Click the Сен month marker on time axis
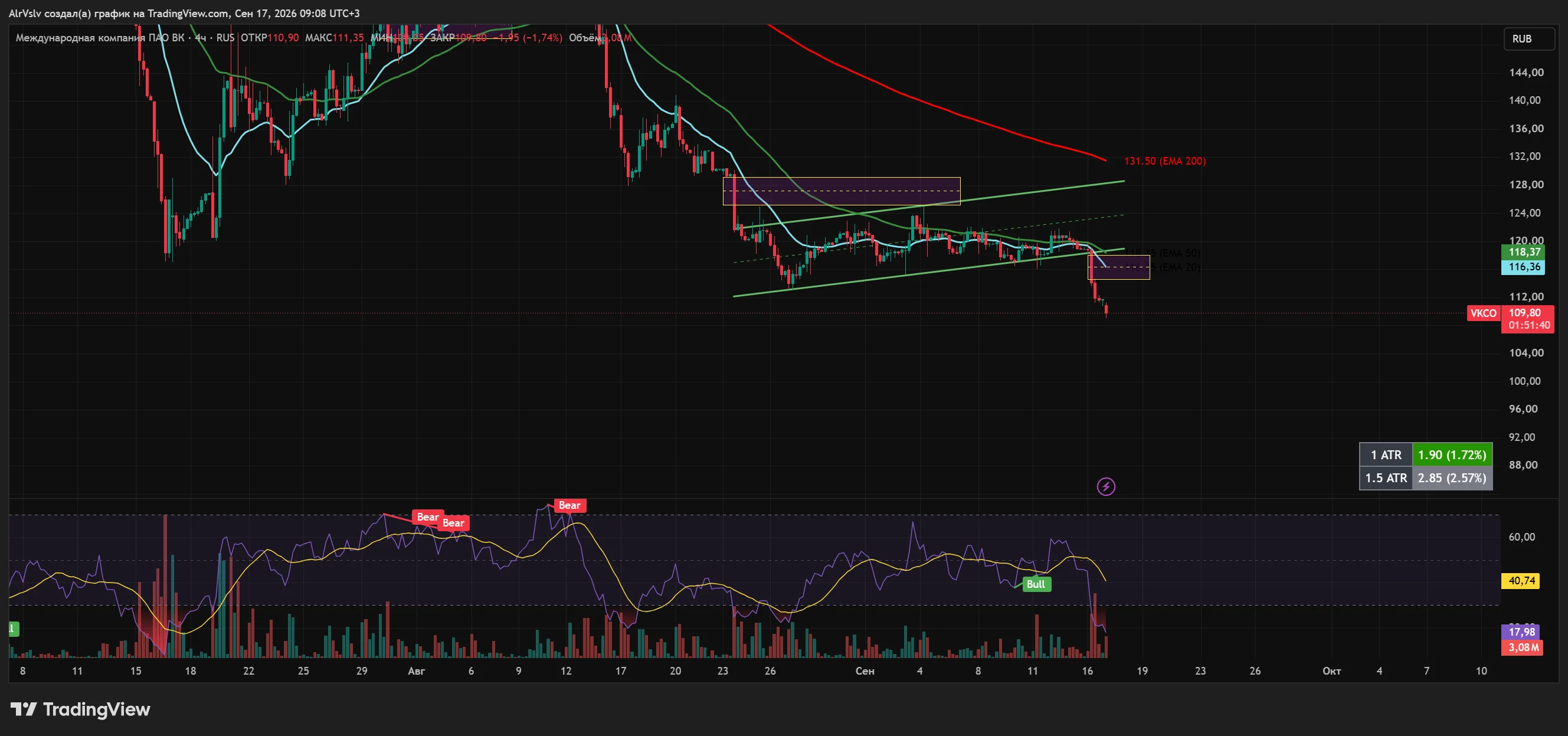Screen dimensions: 1568x736 point(865,671)
